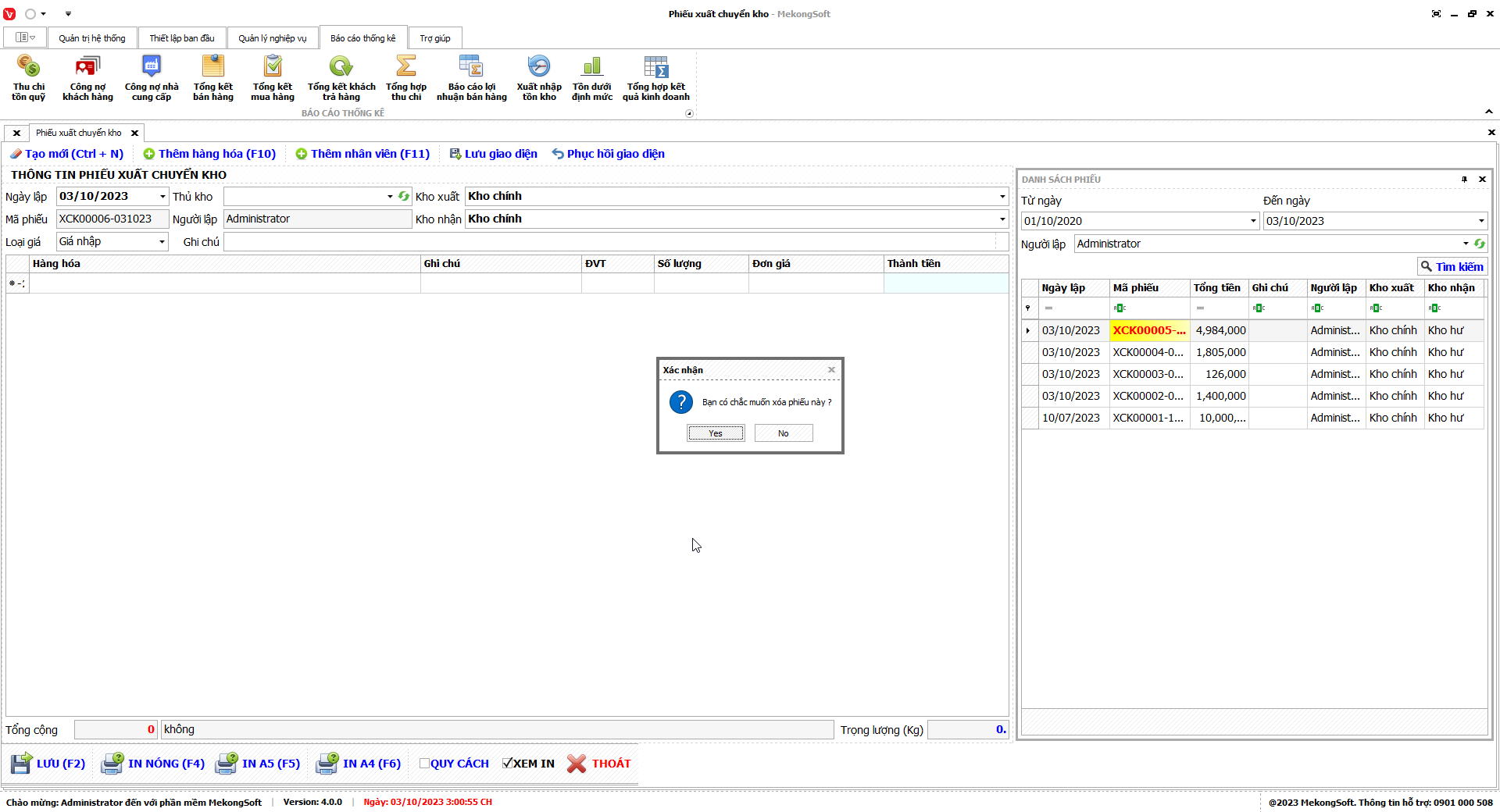Viewport: 1500px width, 812px height.
Task: Open Tổng hợp kết quả kinh doanh
Action: 655,78
